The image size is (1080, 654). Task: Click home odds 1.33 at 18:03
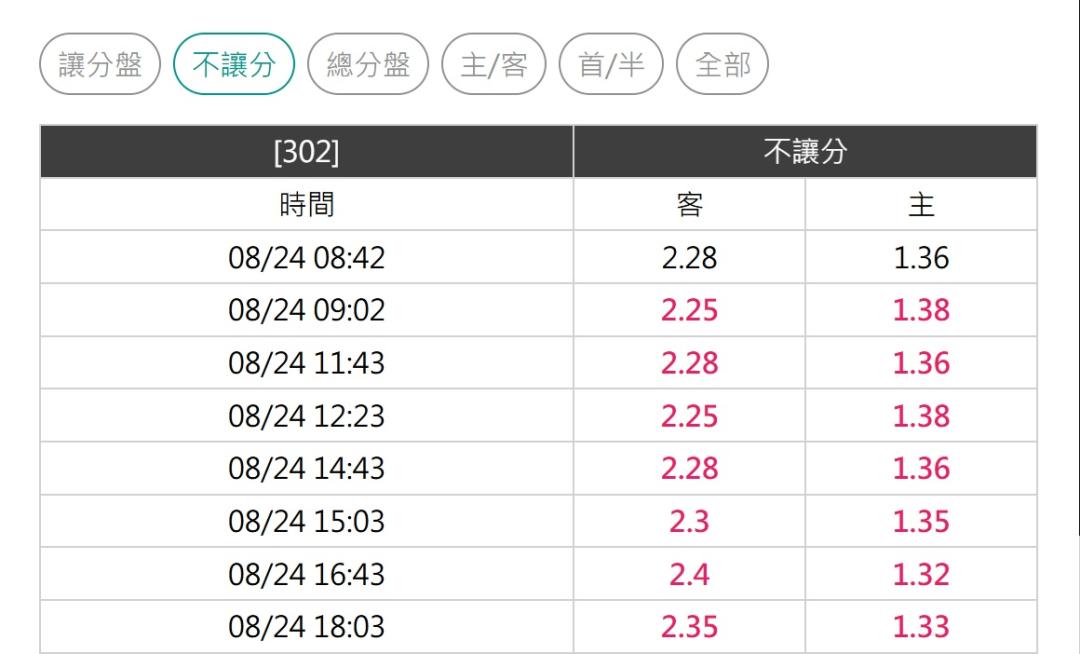(x=921, y=626)
